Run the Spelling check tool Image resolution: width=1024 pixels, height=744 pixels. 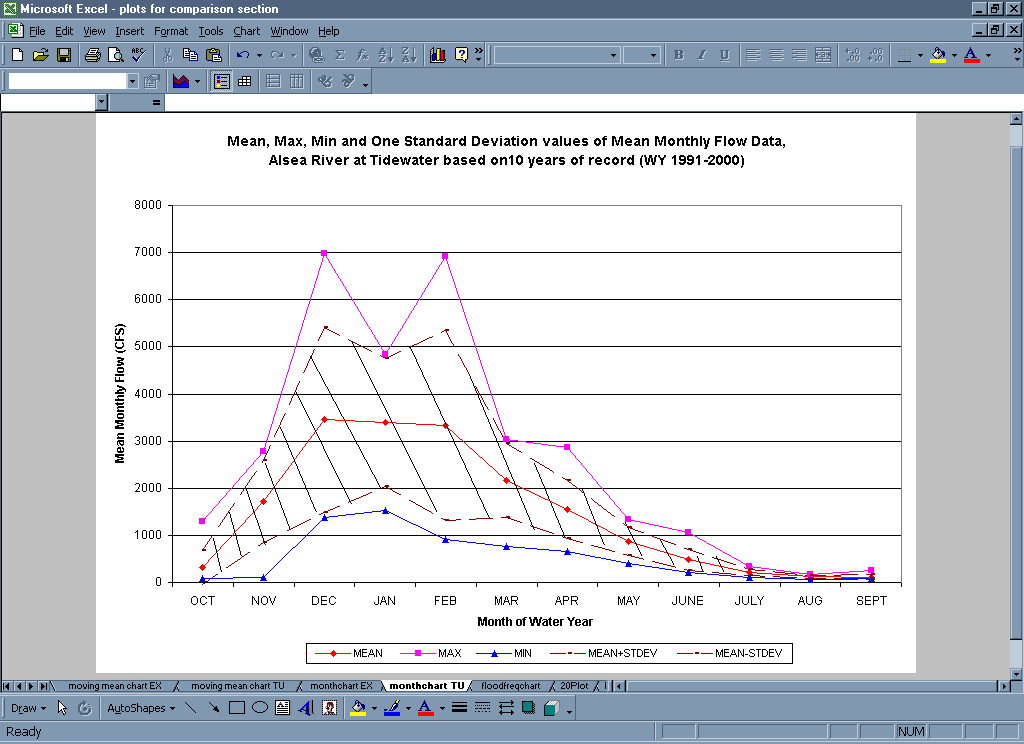click(x=138, y=55)
